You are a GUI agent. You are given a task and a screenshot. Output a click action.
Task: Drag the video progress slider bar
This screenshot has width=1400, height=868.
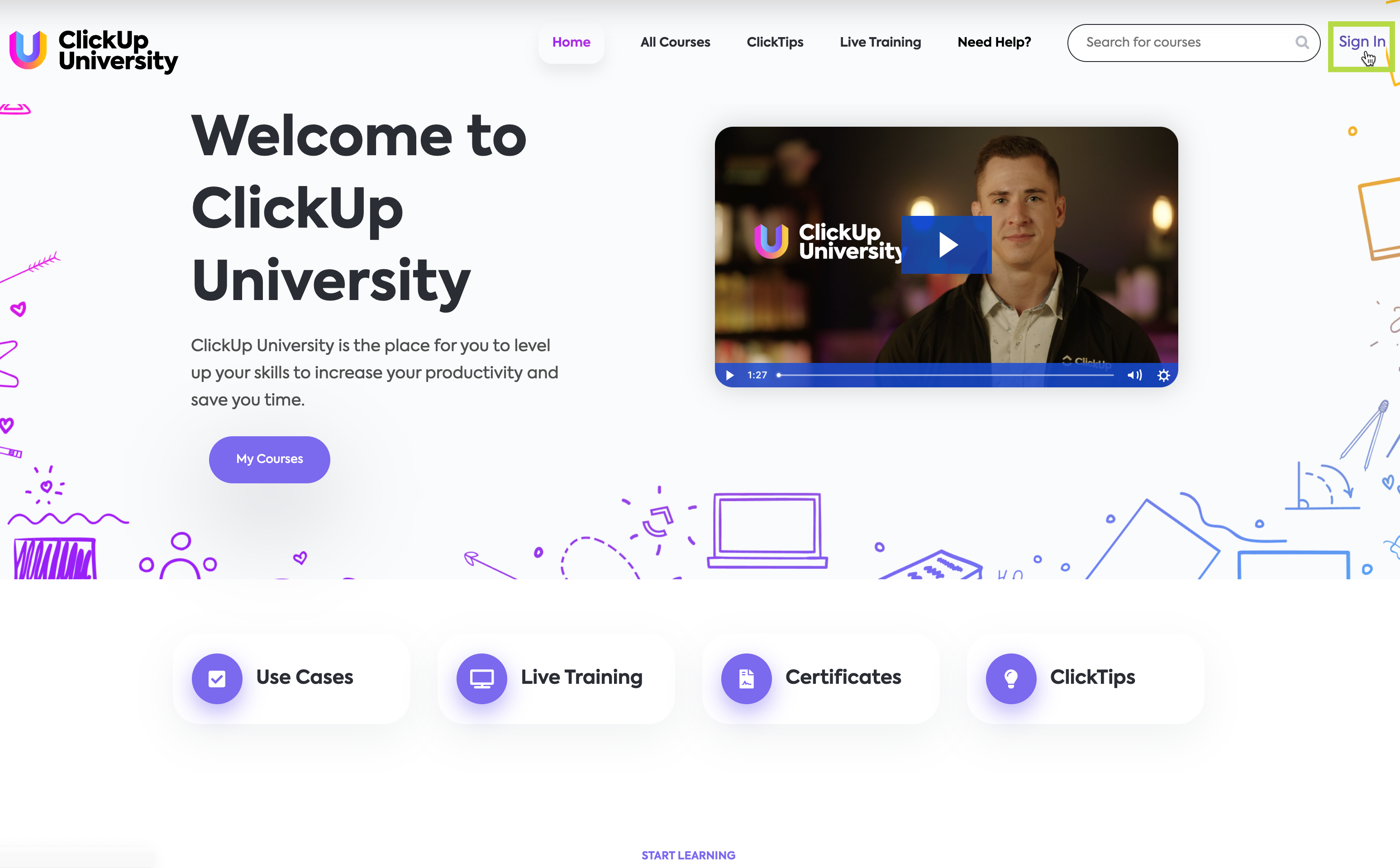[x=777, y=375]
